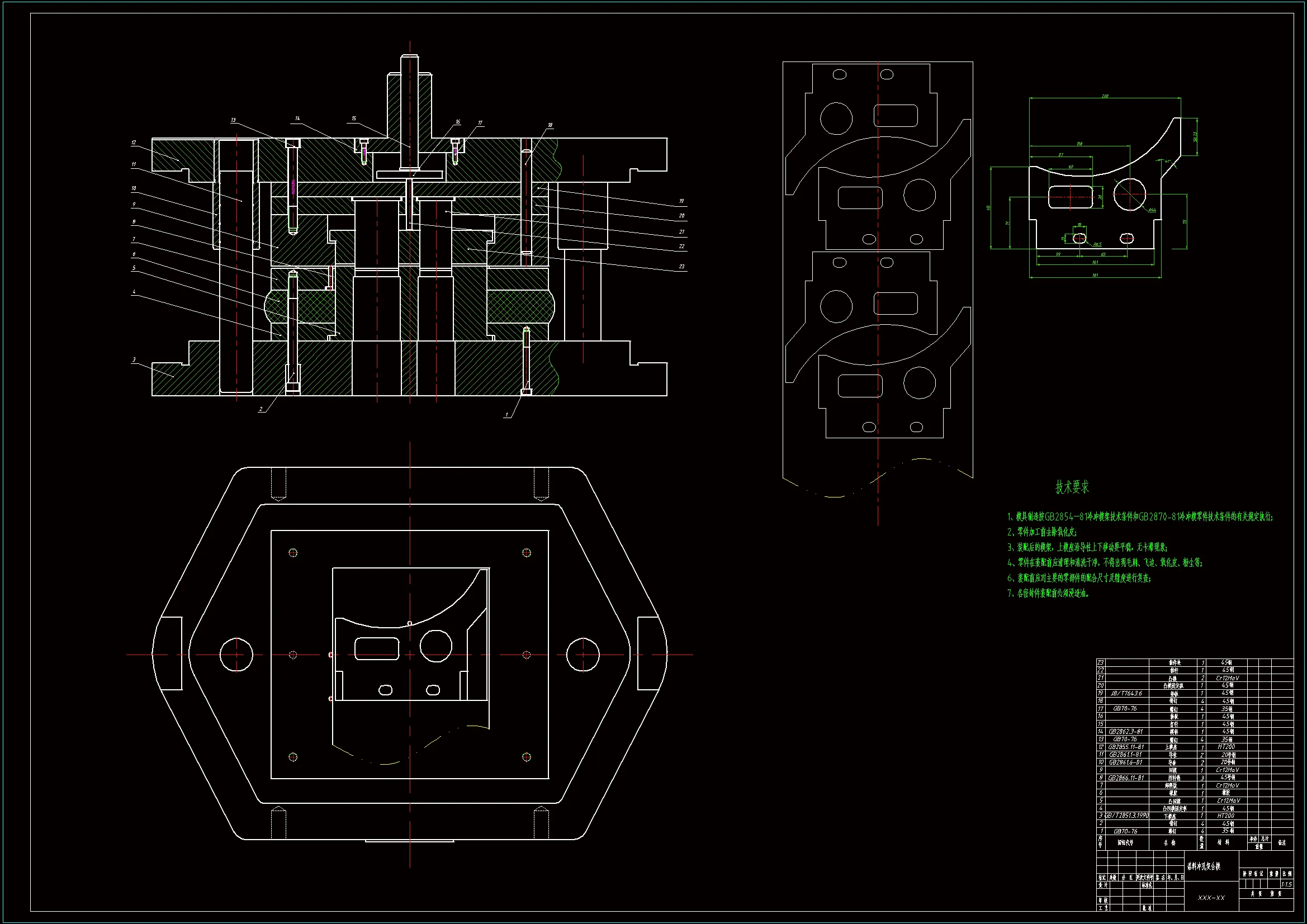Click balloon number 23 on section view
The image size is (1307, 924).
pyautogui.click(x=681, y=267)
